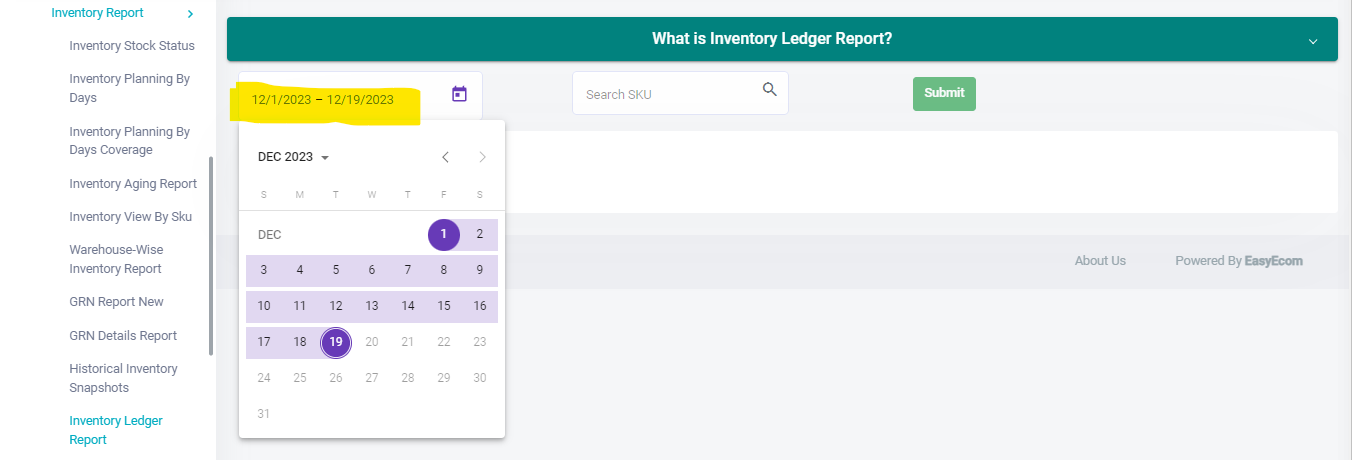This screenshot has width=1352, height=460.
Task: Click the sidebar vertical scrollbar
Action: pyautogui.click(x=211, y=256)
